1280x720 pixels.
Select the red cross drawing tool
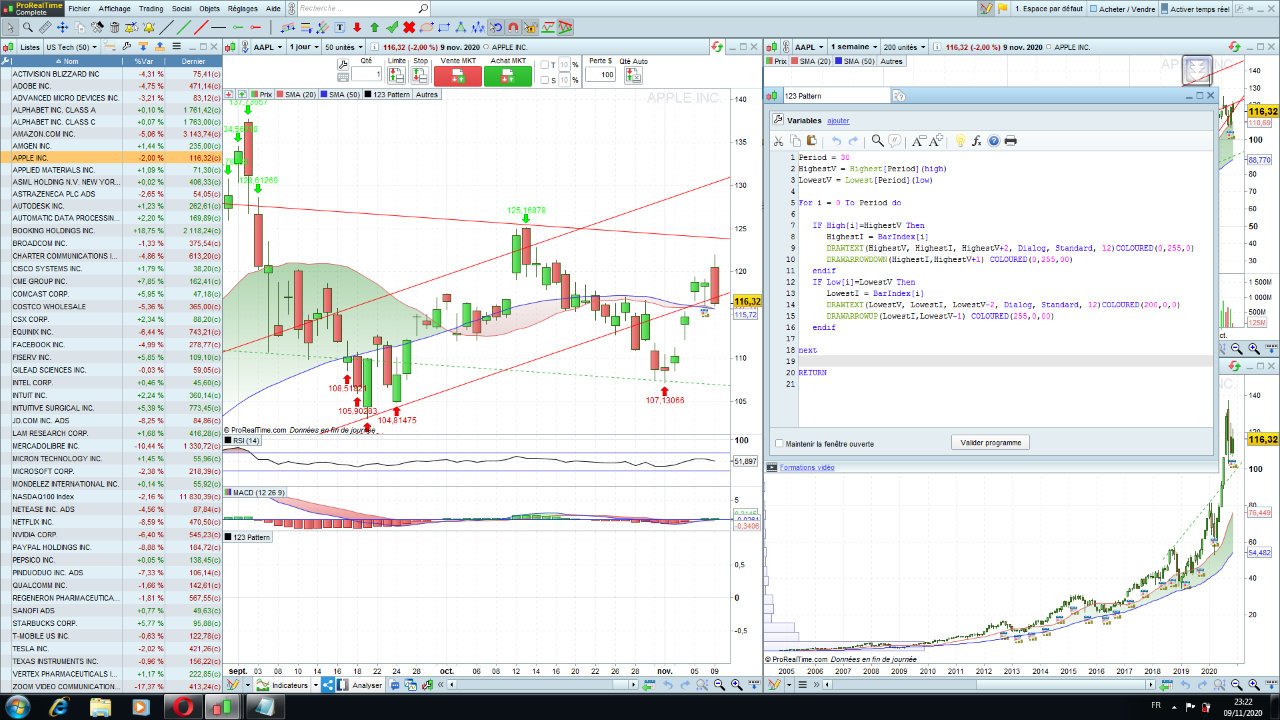tap(409, 27)
